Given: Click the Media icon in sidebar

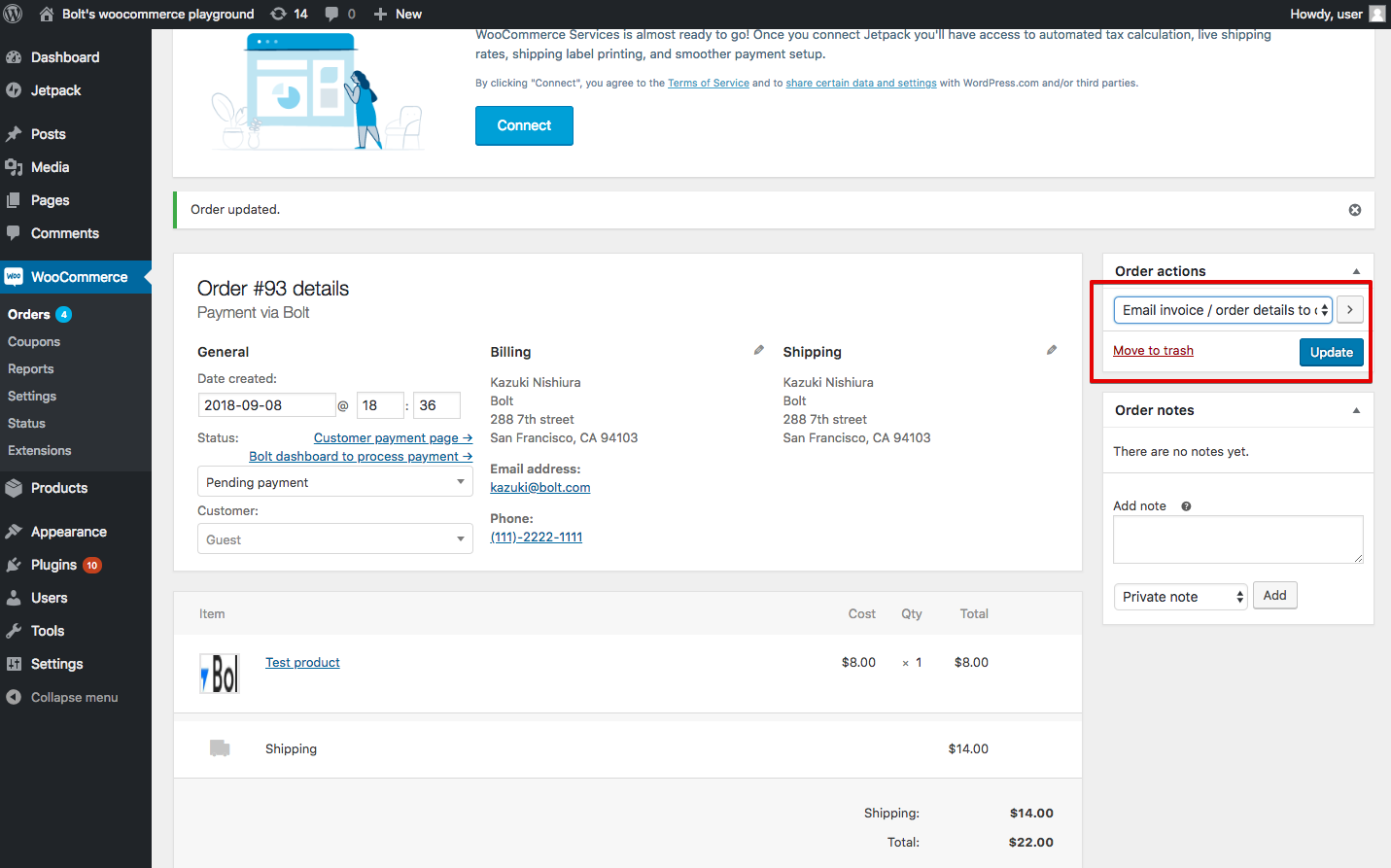Looking at the screenshot, I should pos(14,167).
